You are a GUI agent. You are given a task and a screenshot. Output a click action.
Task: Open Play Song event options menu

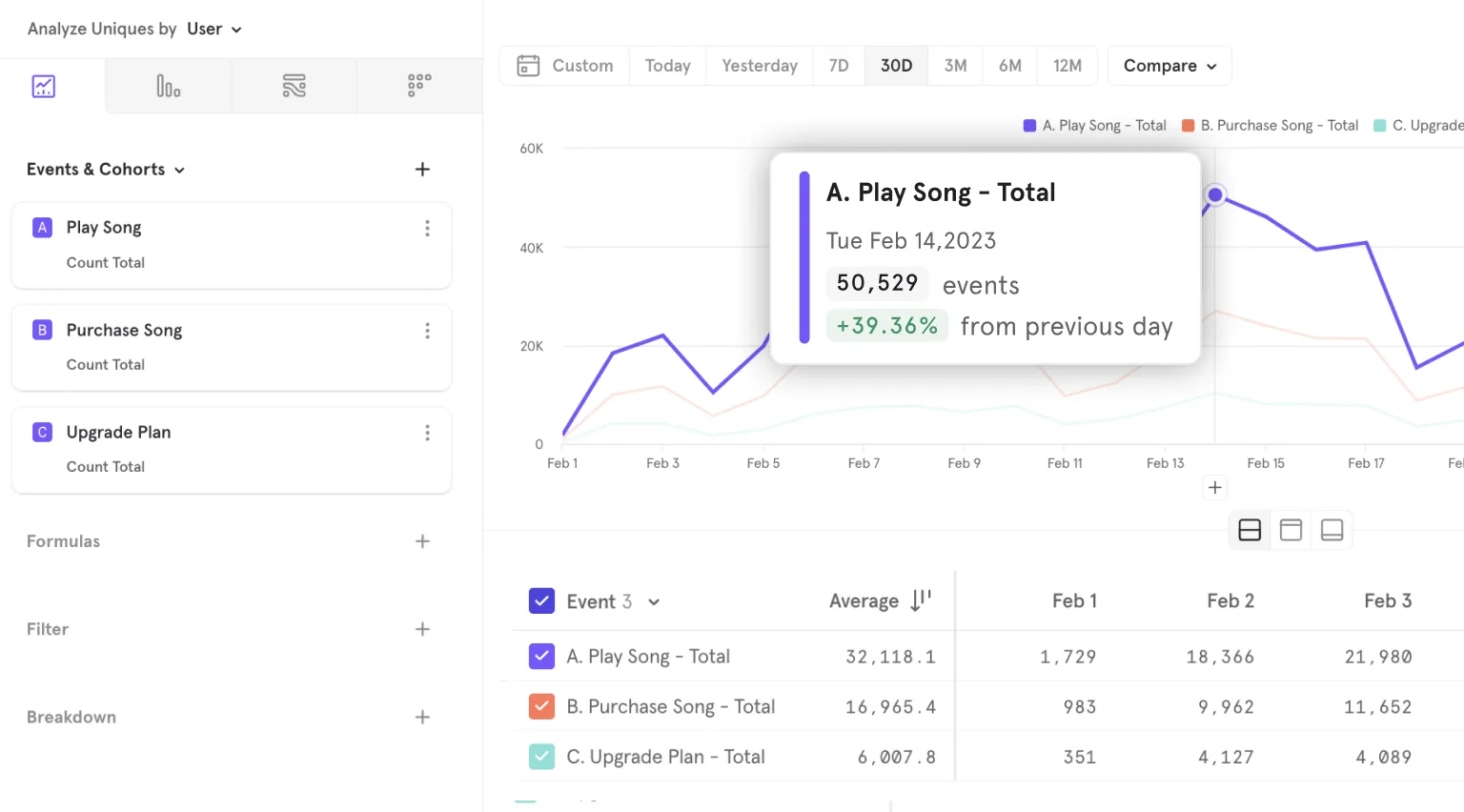click(x=427, y=228)
